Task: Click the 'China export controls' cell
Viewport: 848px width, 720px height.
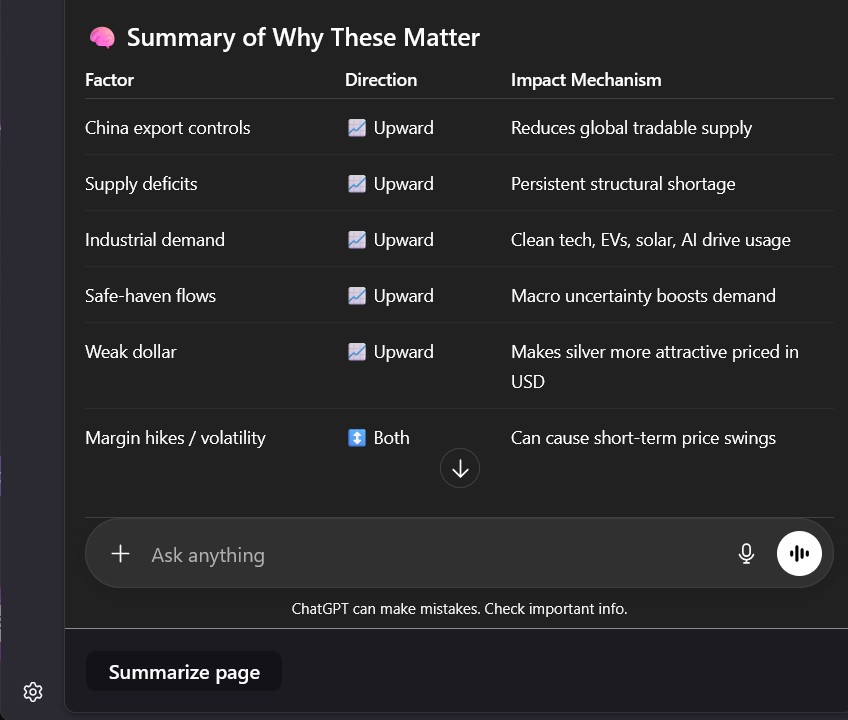Action: pyautogui.click(x=168, y=128)
